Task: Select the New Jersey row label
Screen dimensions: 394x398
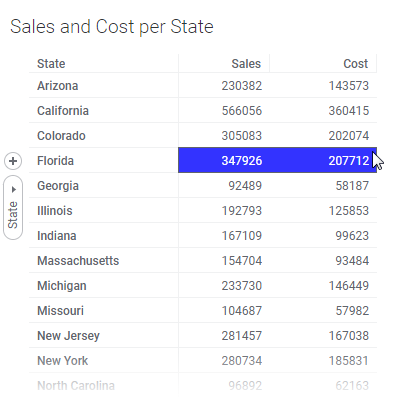Action: [x=68, y=336]
